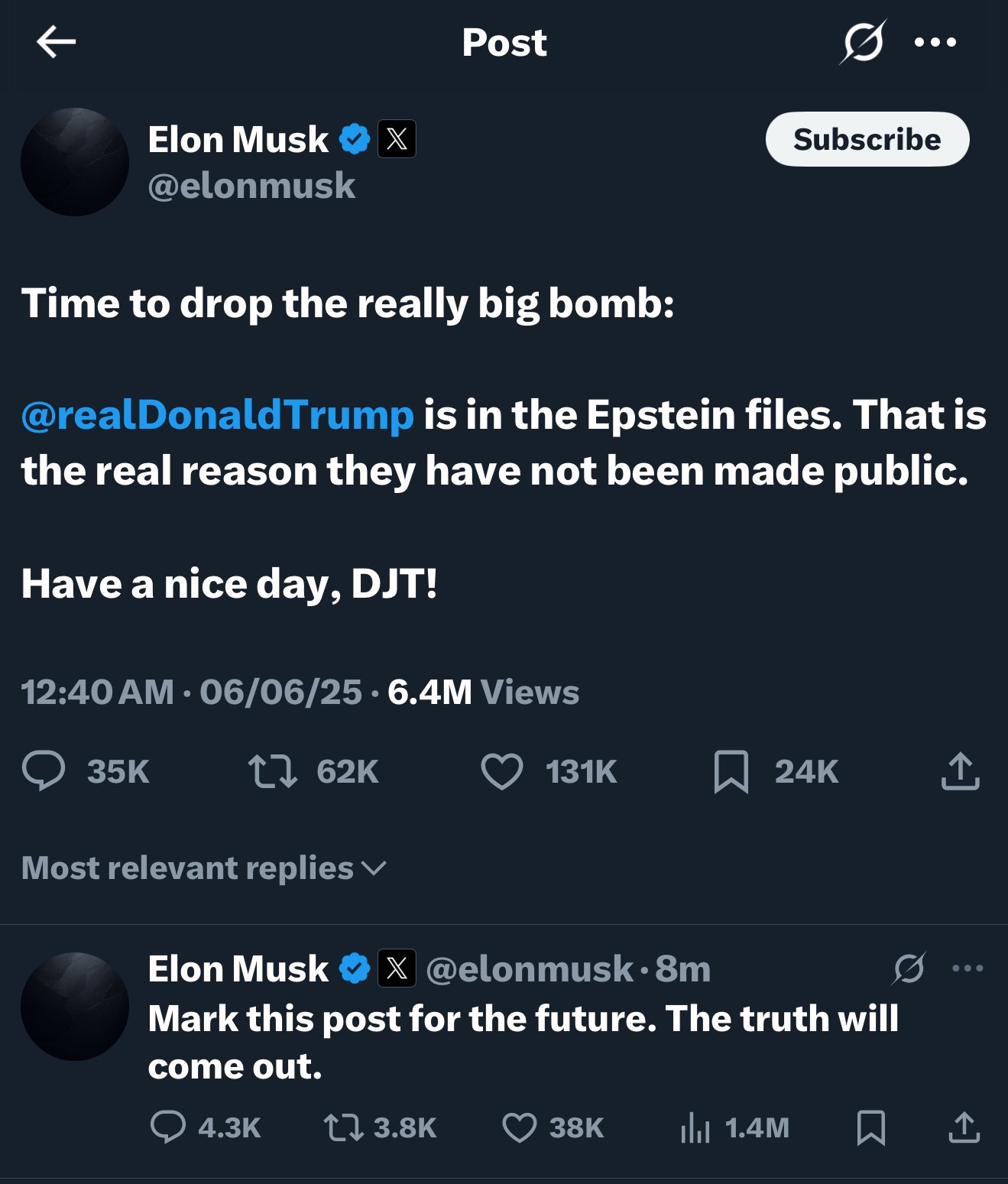Repost the reply with 3.8K reposts

[343, 1127]
